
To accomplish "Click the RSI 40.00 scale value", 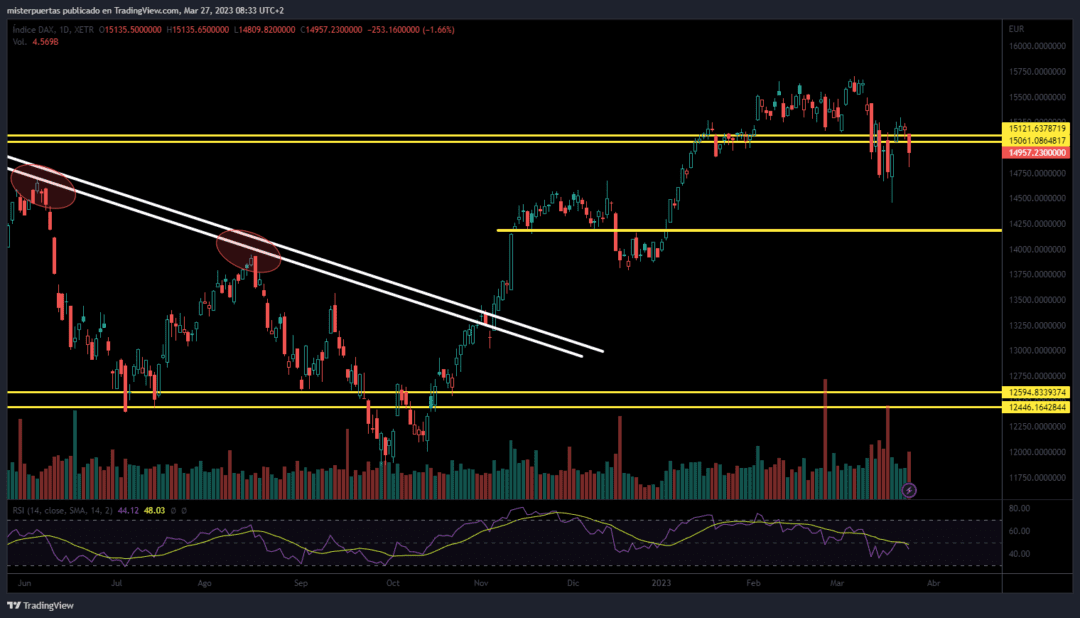I will (1019, 554).
